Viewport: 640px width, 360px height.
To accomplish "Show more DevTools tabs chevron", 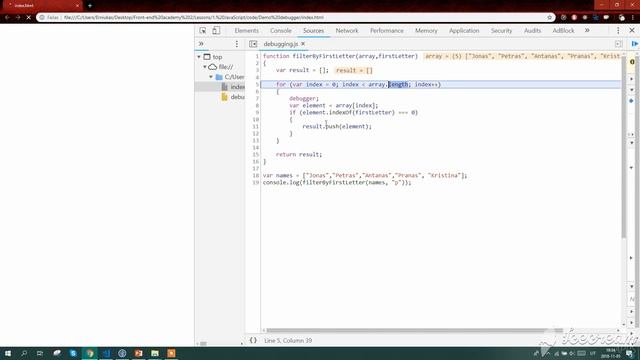I will click(x=587, y=31).
